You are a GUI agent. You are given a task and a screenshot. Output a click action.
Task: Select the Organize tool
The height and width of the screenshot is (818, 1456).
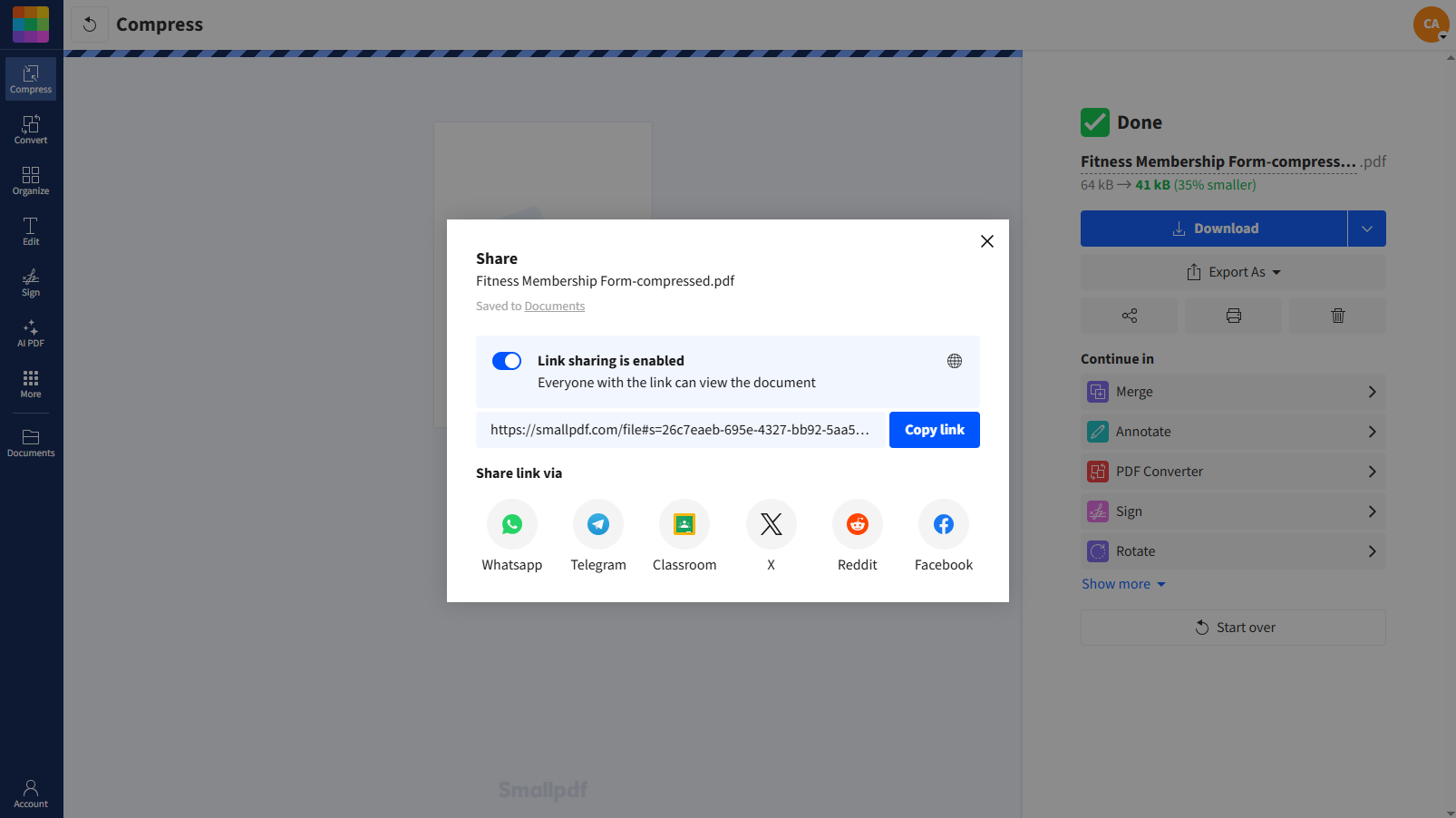pos(30,180)
